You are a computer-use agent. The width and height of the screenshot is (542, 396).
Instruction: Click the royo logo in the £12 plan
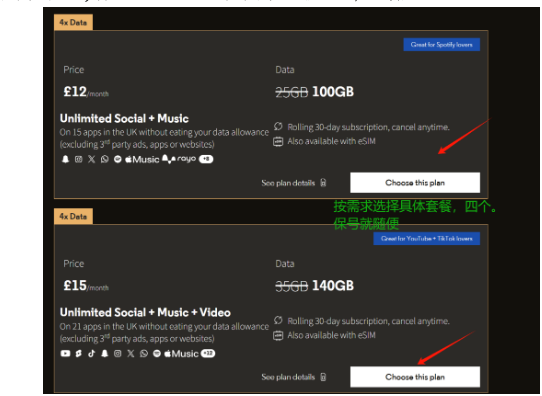click(x=187, y=159)
